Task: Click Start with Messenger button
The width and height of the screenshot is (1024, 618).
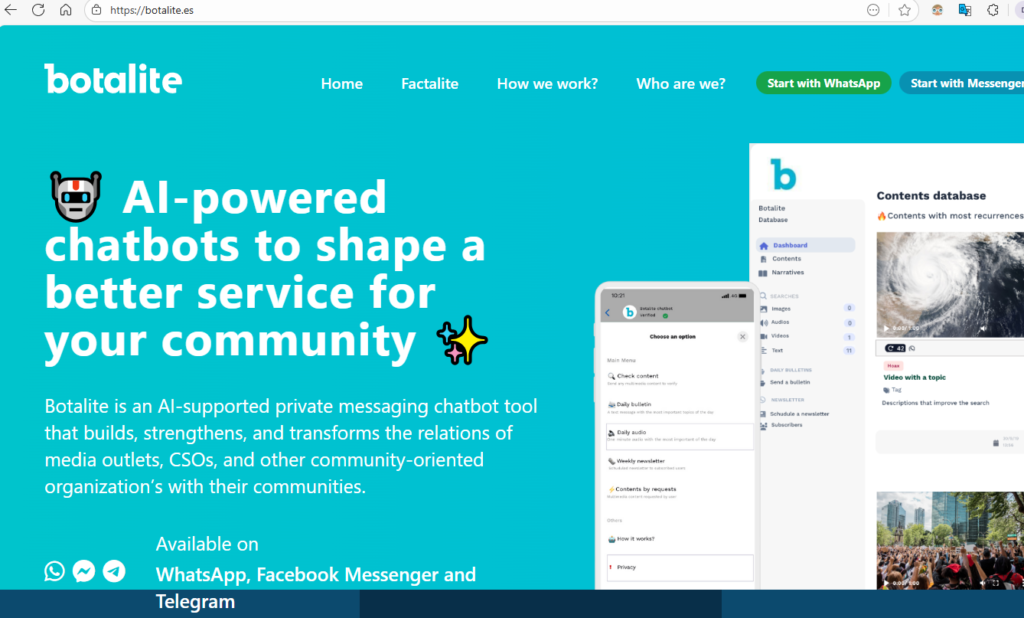Action: coord(962,83)
